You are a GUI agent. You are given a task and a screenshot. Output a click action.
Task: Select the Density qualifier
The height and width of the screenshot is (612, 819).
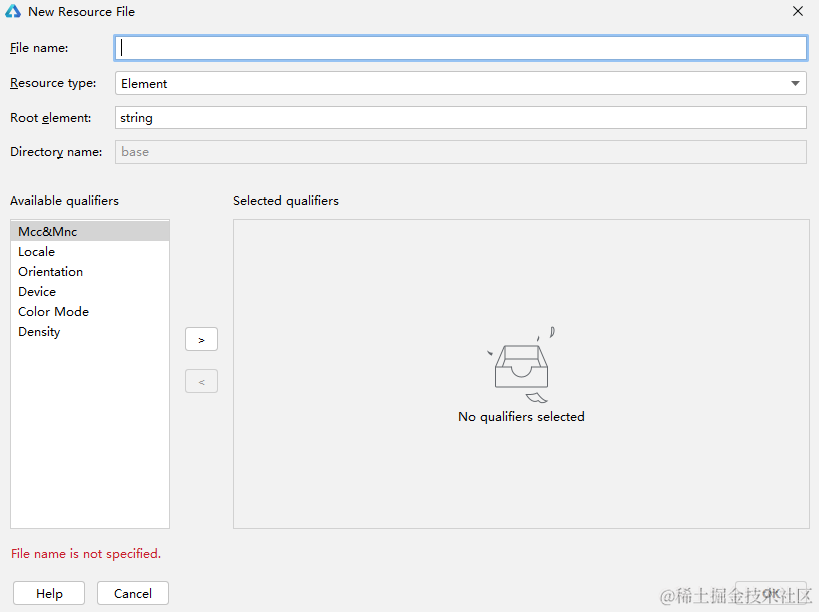click(39, 331)
